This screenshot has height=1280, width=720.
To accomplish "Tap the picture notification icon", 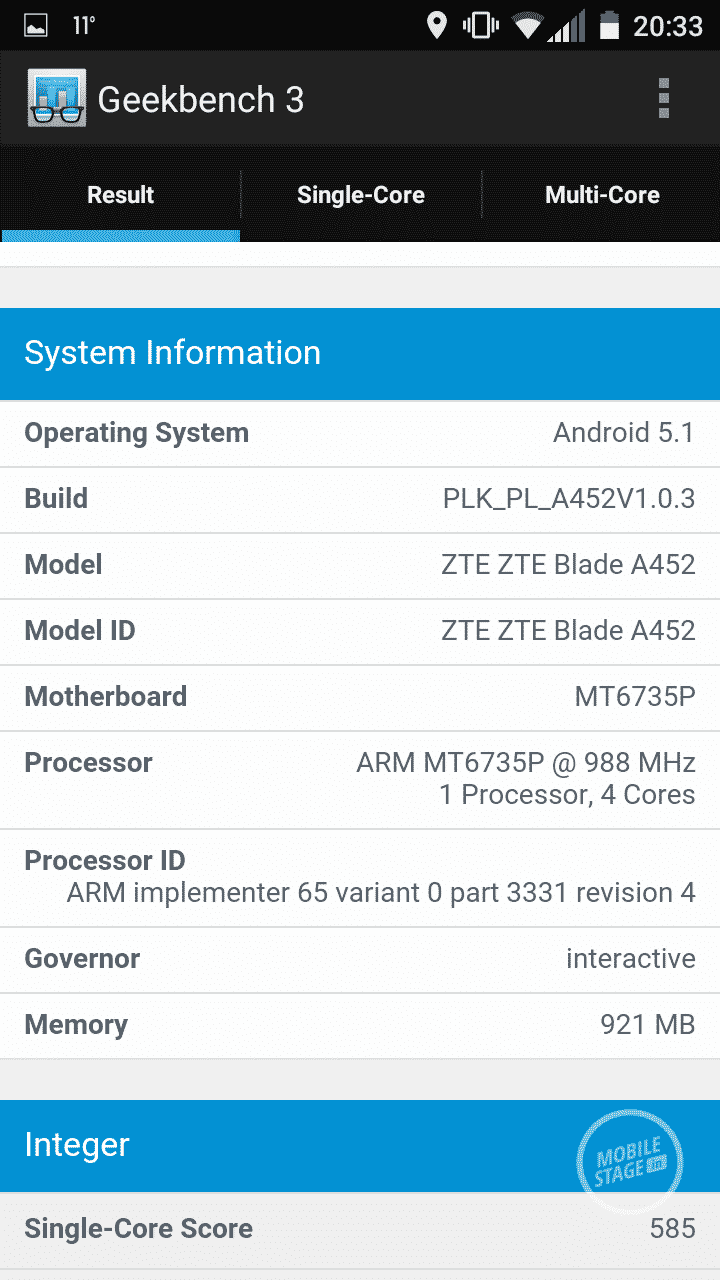I will (36, 25).
